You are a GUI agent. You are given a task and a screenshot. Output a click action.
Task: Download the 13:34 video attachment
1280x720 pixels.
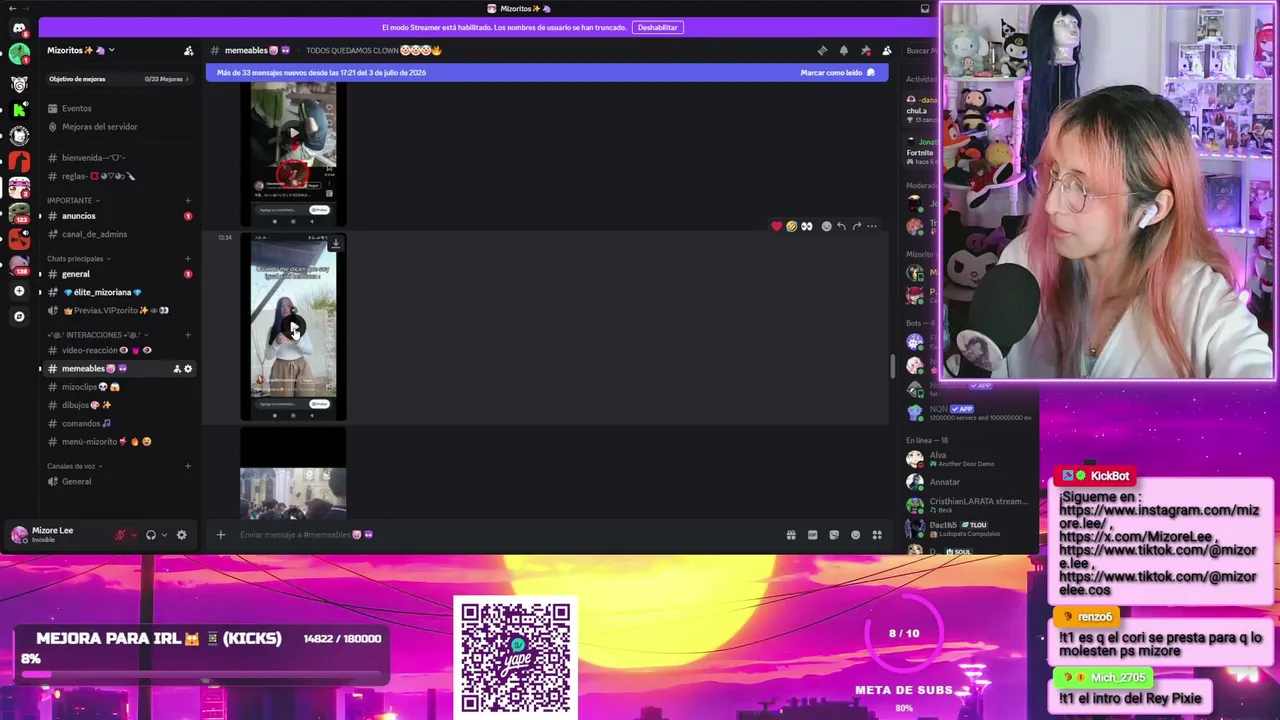pos(336,242)
